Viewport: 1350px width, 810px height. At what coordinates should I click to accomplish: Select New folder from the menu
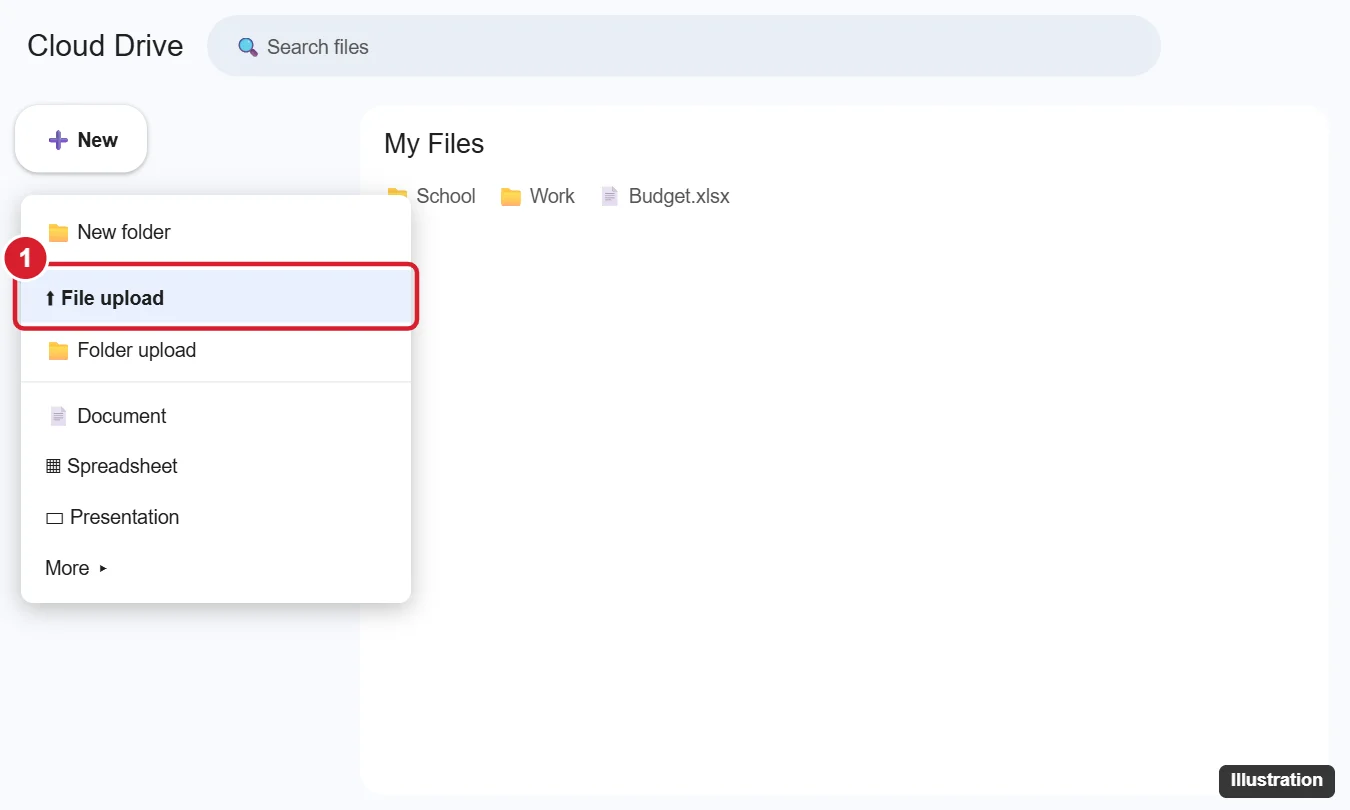click(216, 232)
